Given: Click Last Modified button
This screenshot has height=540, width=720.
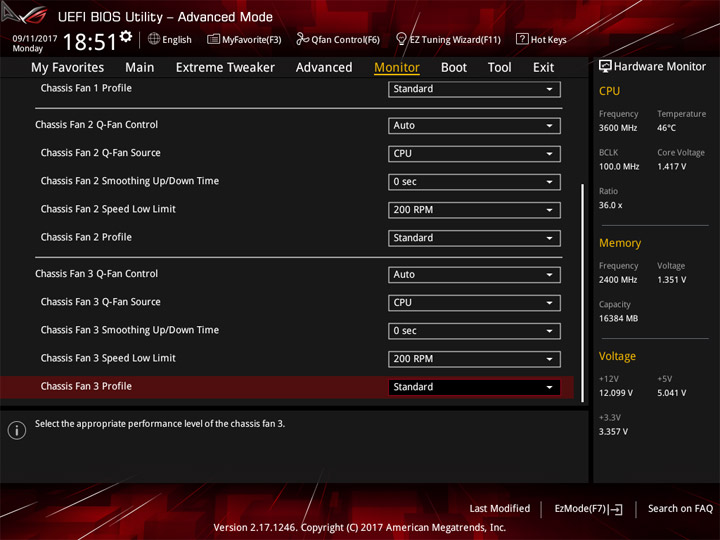Looking at the screenshot, I should pos(500,508).
